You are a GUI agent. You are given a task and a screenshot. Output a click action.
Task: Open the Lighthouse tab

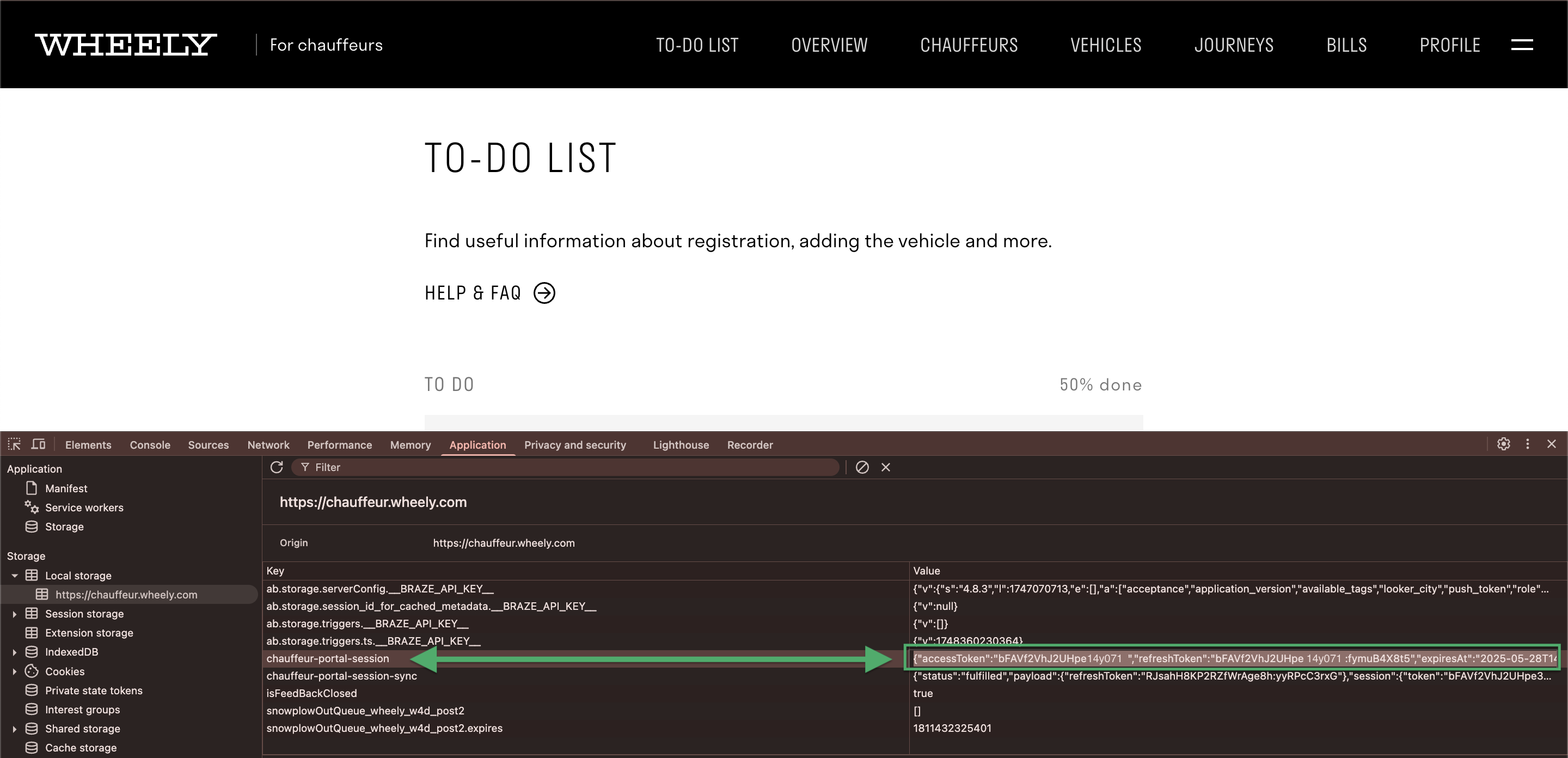[x=681, y=445]
